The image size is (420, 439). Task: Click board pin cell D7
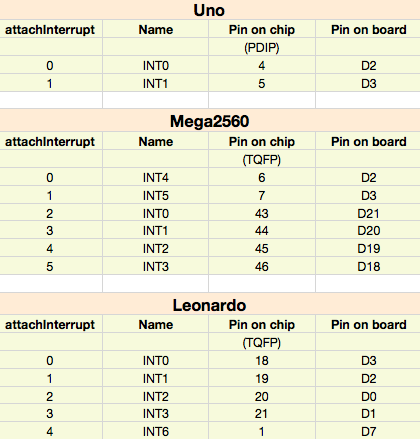(x=368, y=432)
